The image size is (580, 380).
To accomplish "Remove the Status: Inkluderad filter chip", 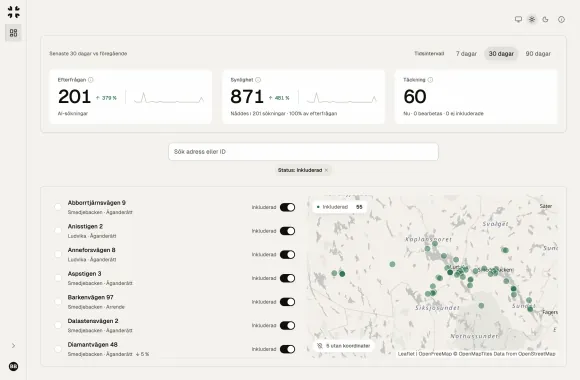I will click(326, 170).
